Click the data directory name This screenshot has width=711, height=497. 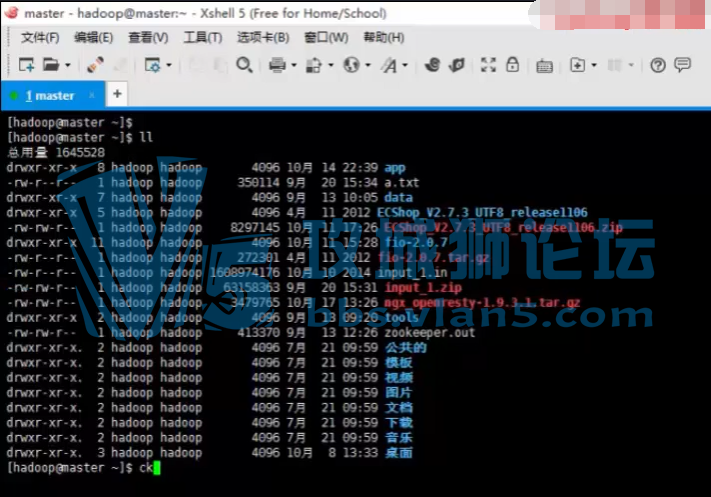[x=398, y=198]
